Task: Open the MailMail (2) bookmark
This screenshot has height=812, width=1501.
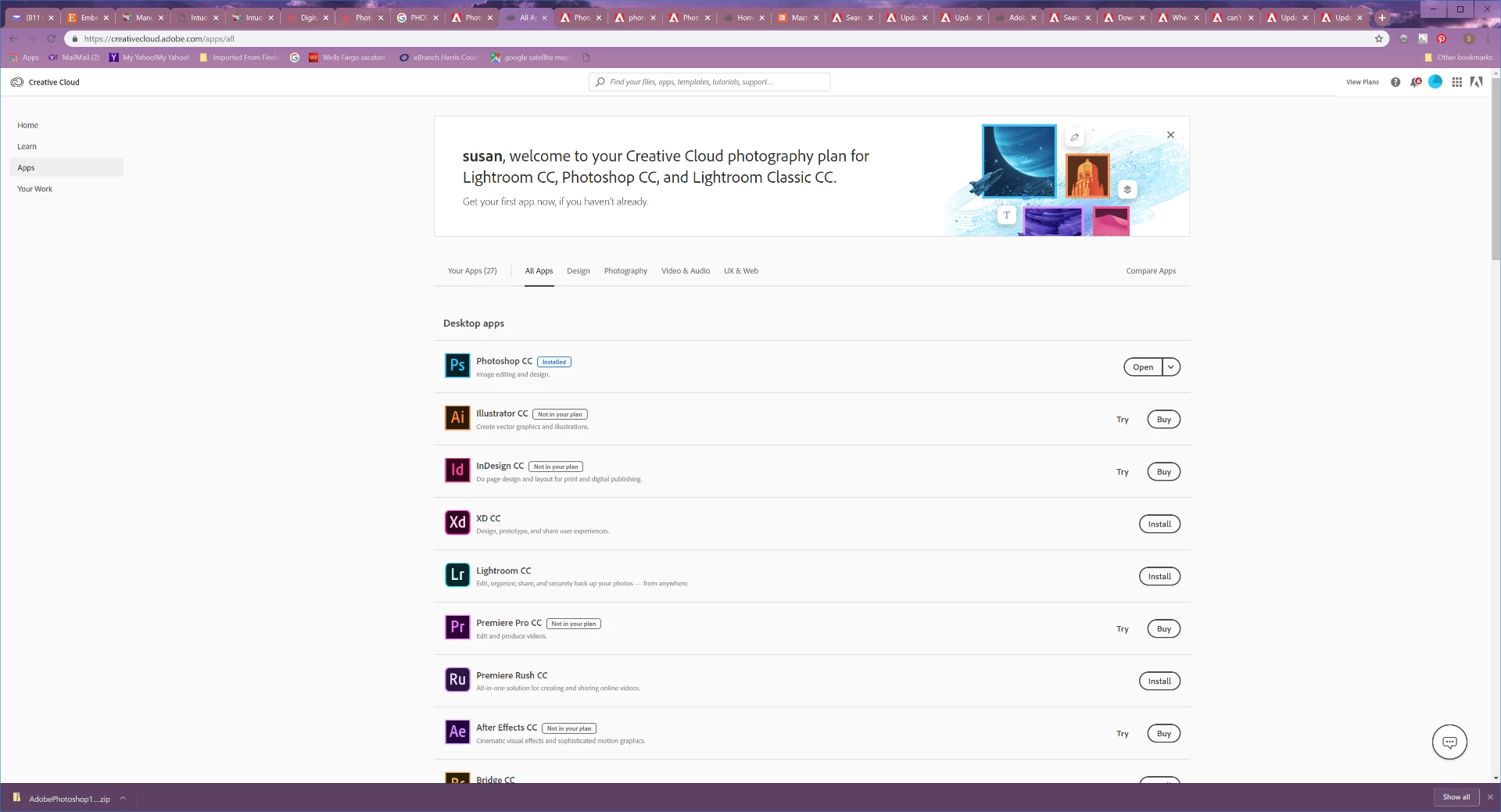Action: (74, 58)
